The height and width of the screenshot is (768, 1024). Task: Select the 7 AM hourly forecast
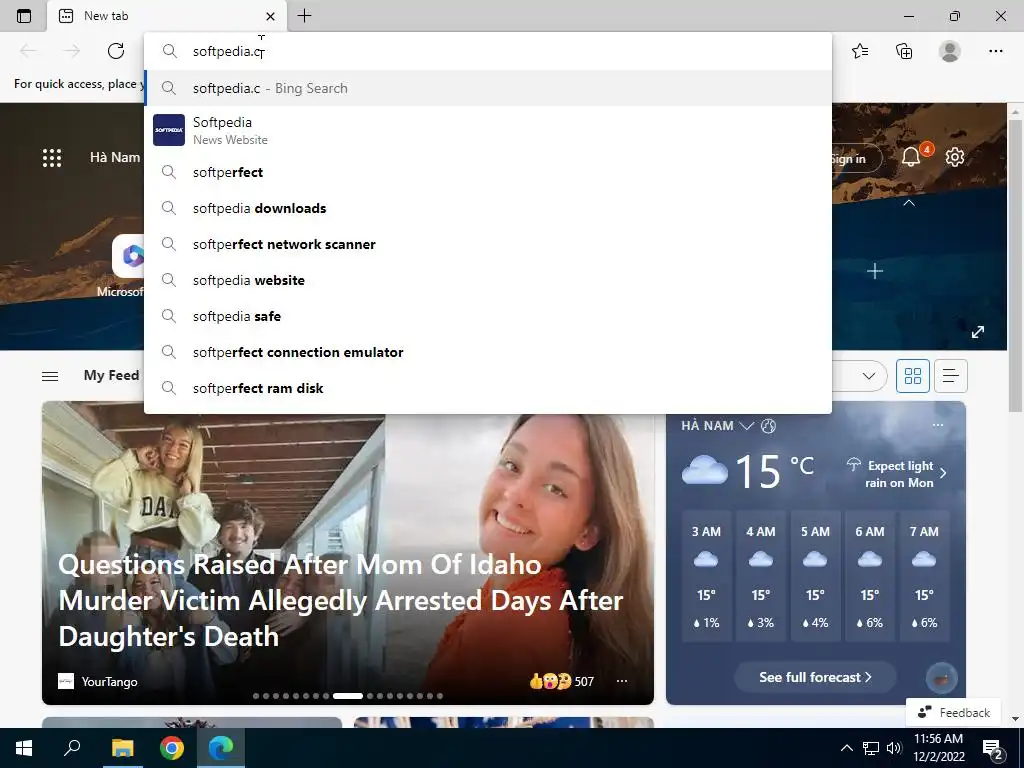[924, 577]
